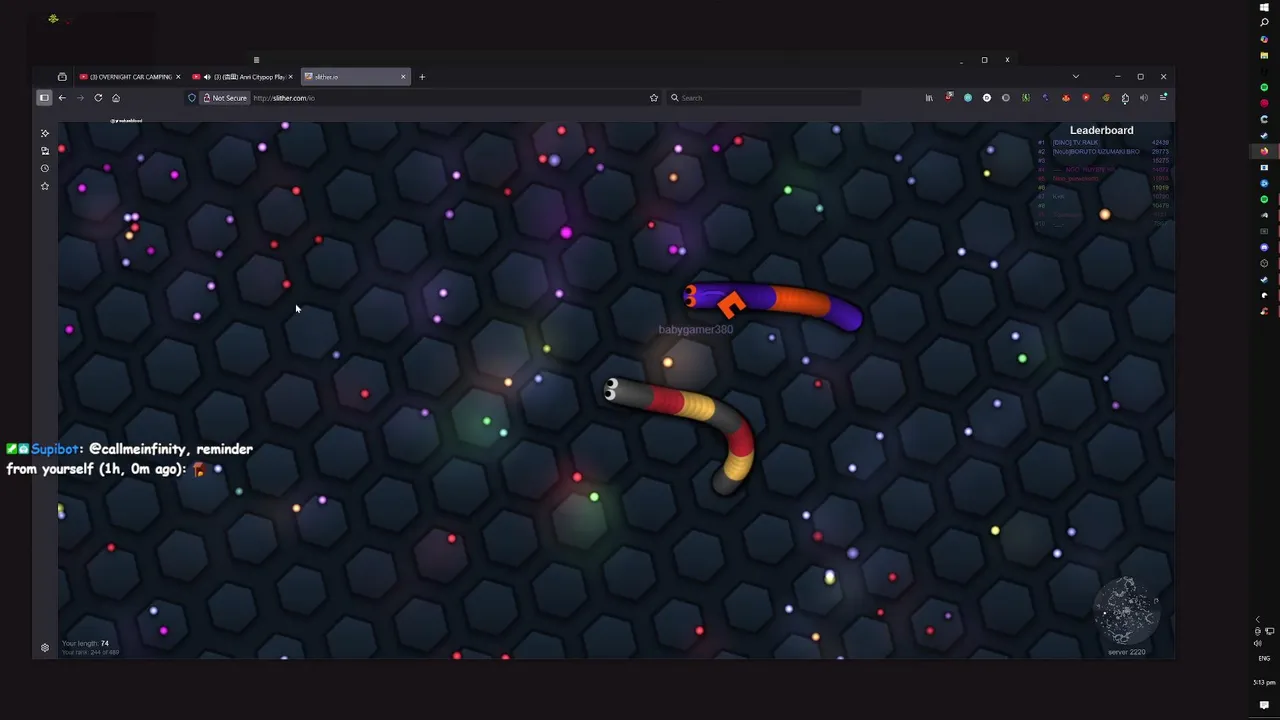
Task: Open the Firefox hamburger application menu
Action: coord(1163,98)
